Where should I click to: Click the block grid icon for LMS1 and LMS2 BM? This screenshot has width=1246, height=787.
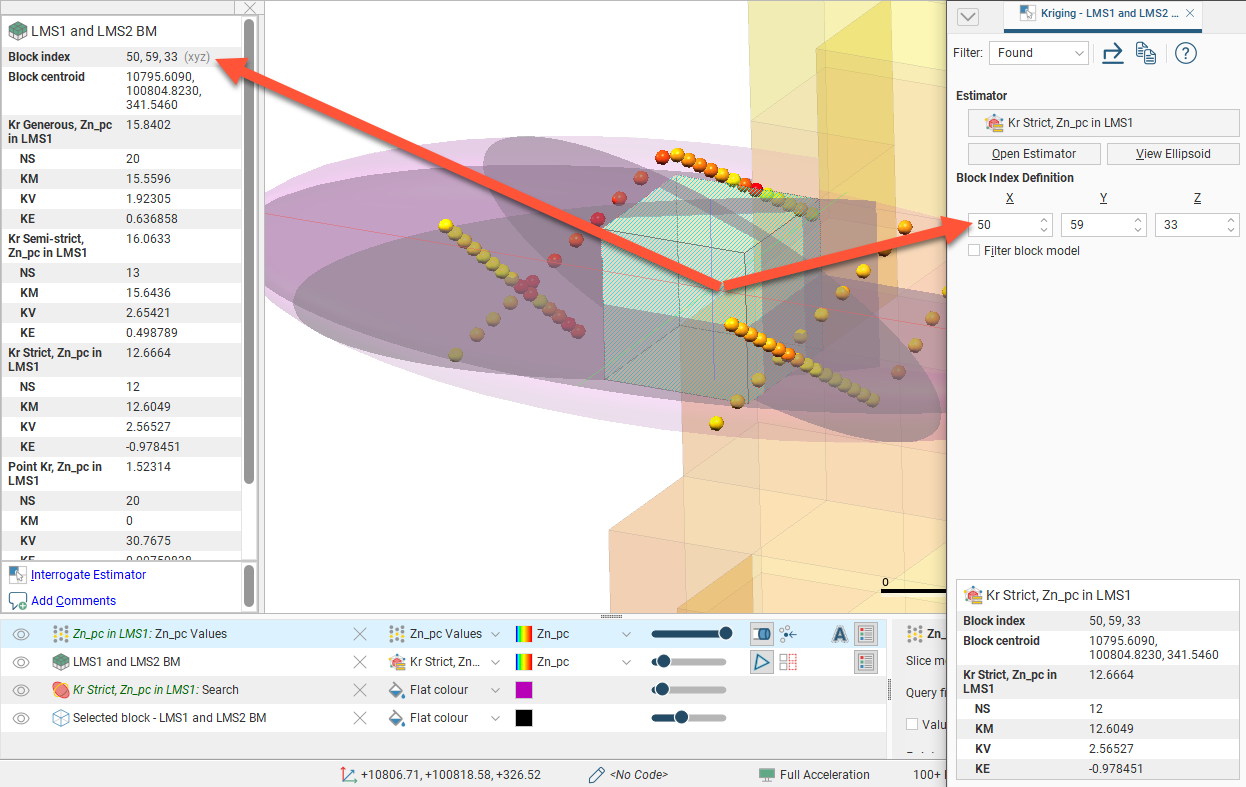[788, 662]
